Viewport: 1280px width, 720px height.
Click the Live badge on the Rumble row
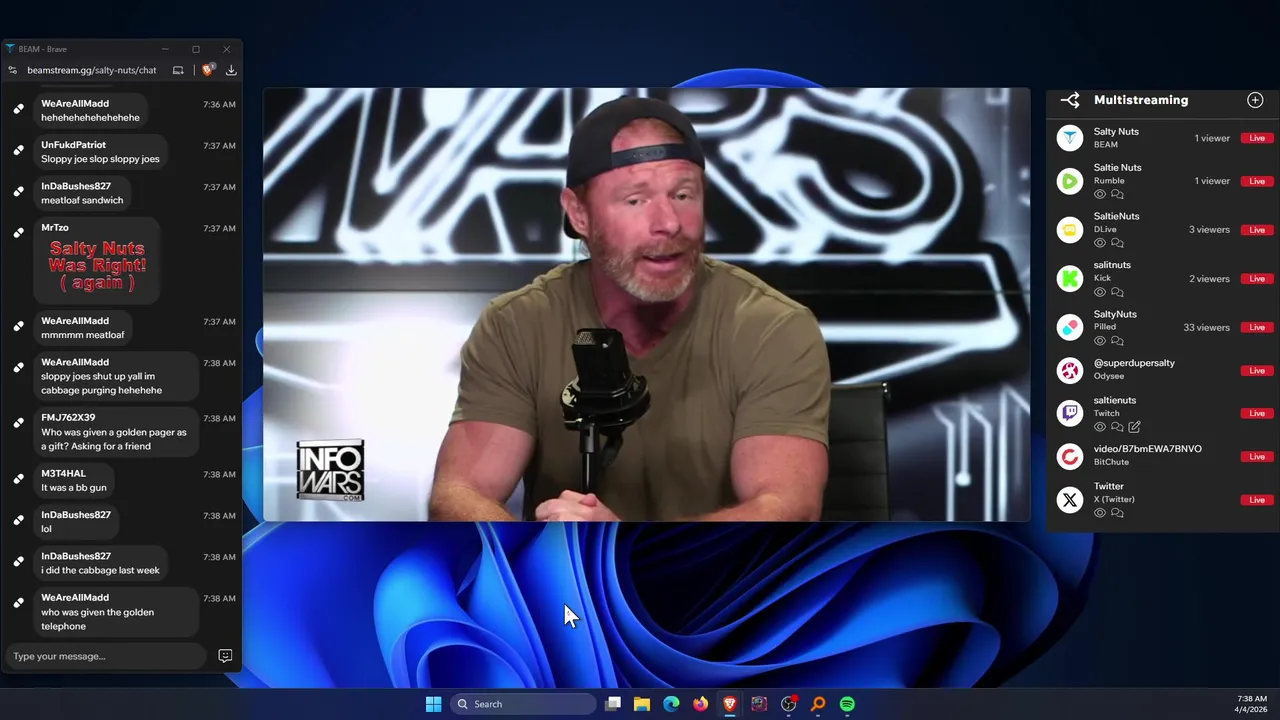tap(1257, 181)
